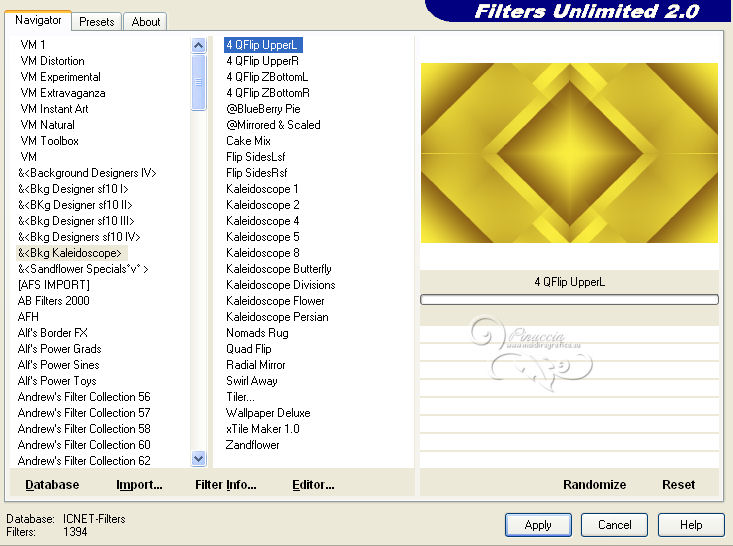733x546 pixels.
Task: Select &<Bkg Designer sf10 I> category
Action: pos(73,189)
